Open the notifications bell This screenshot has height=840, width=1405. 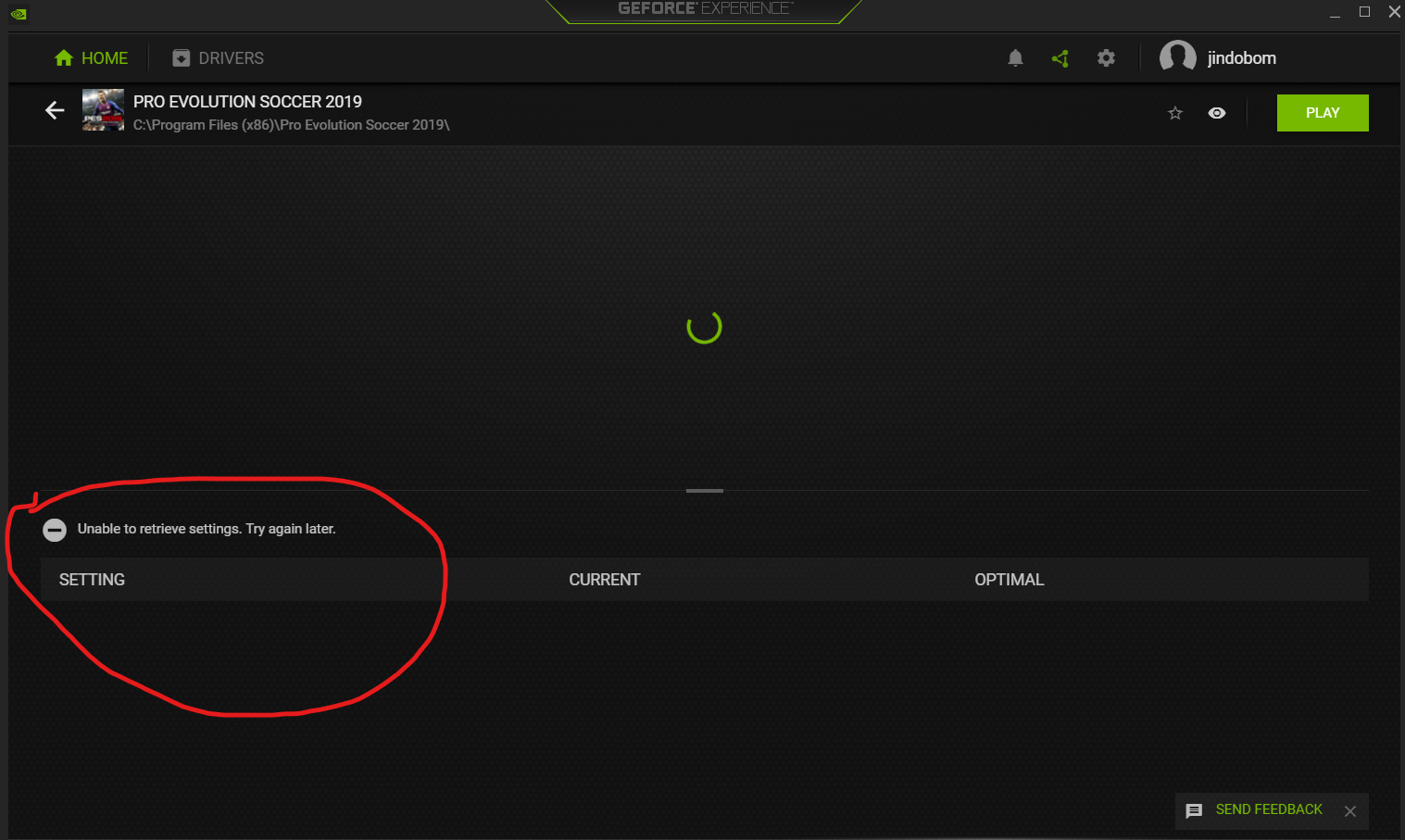[x=1015, y=58]
